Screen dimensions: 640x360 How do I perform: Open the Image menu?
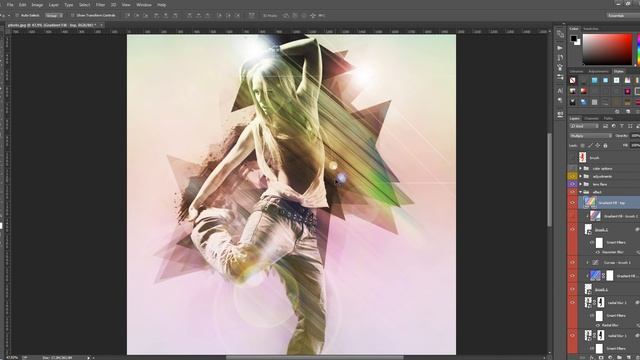pos(37,5)
